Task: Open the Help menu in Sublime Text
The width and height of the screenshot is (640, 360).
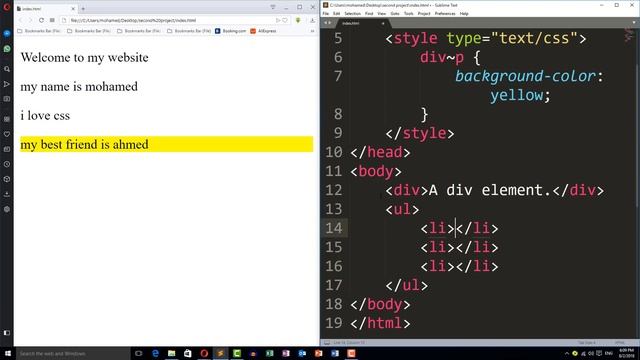Action: click(x=464, y=13)
